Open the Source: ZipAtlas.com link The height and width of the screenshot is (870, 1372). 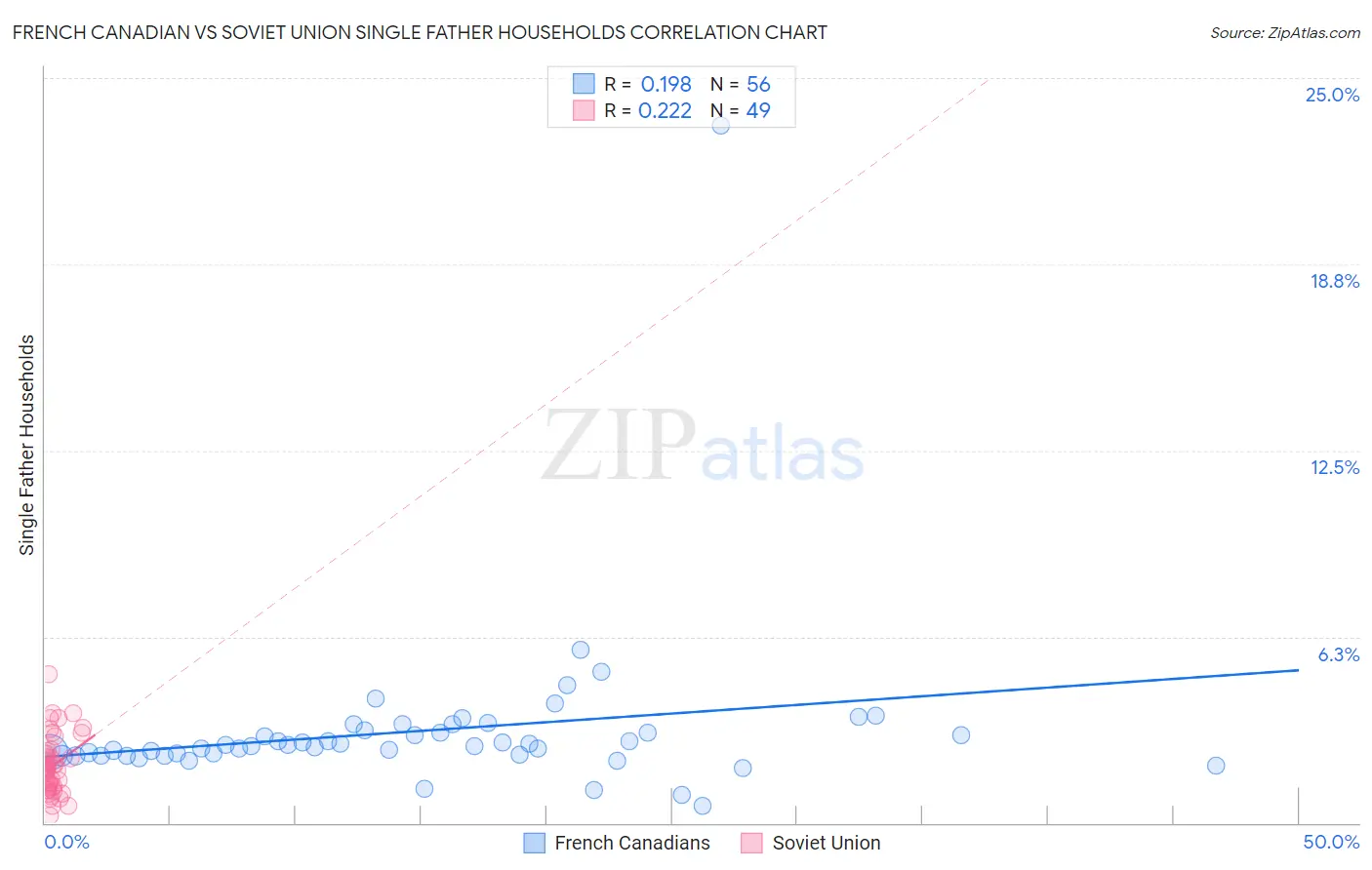[1285, 32]
